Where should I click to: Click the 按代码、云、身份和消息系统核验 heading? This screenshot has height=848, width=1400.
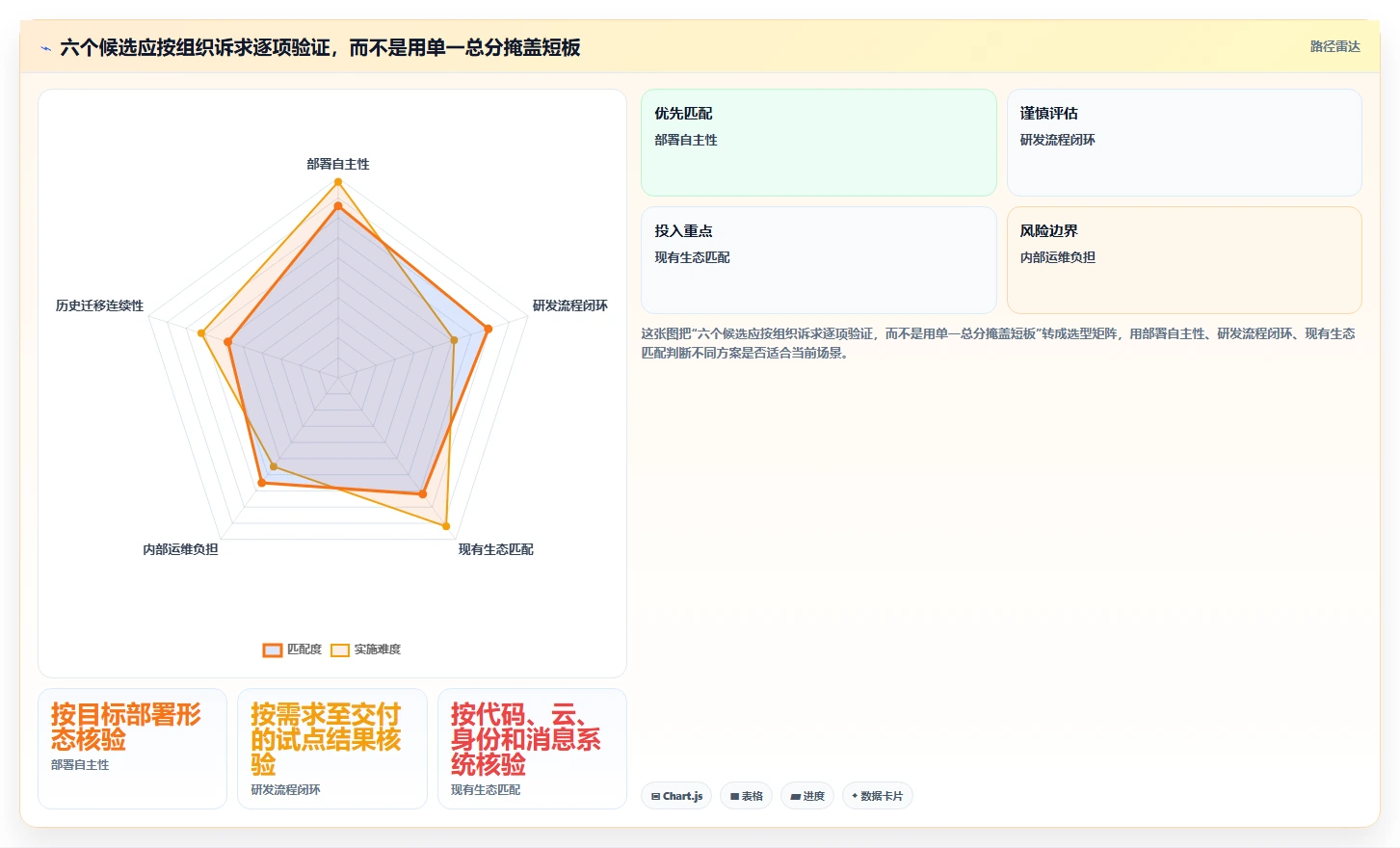pos(526,739)
